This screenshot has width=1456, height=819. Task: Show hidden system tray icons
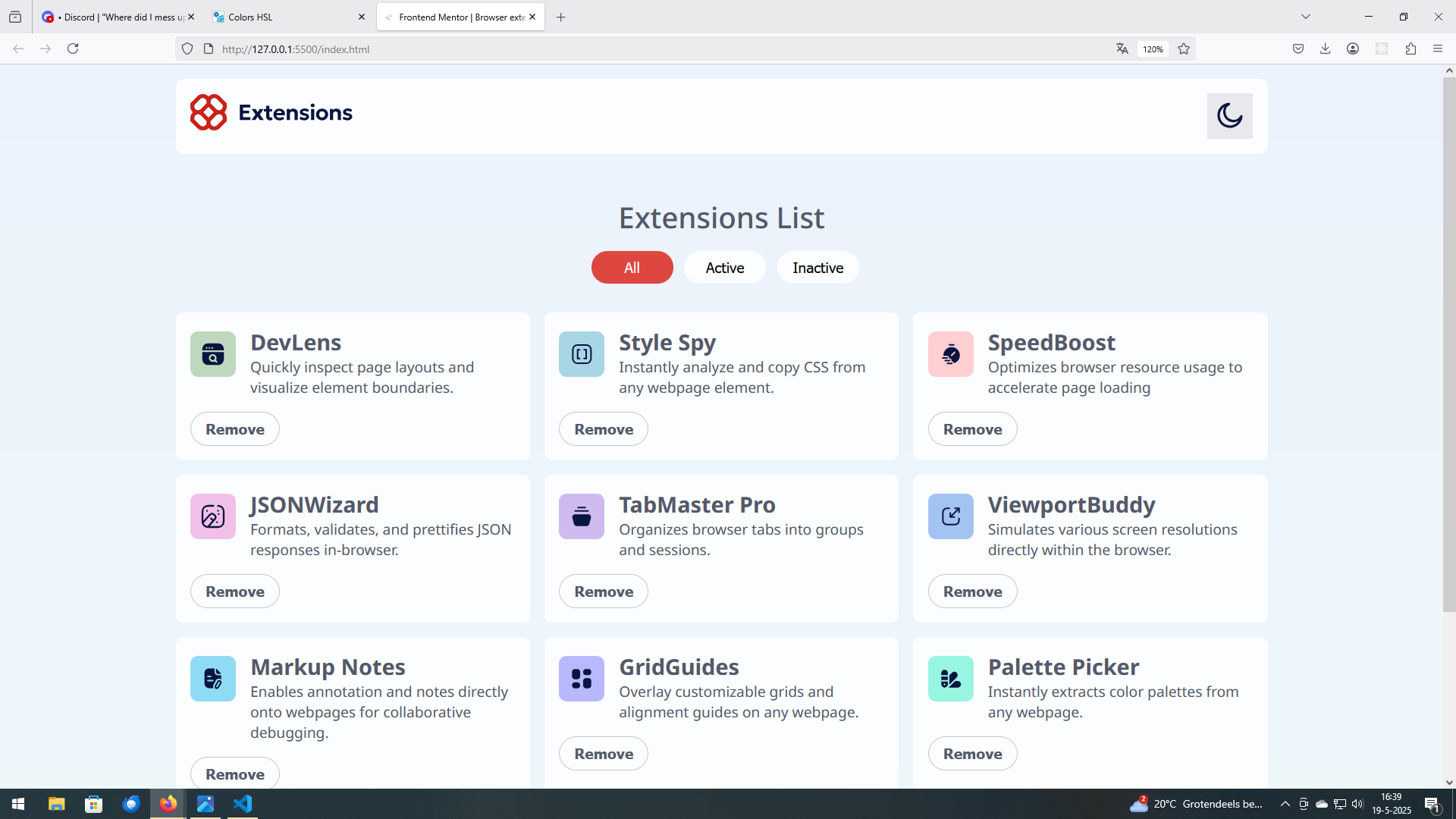[x=1285, y=804]
